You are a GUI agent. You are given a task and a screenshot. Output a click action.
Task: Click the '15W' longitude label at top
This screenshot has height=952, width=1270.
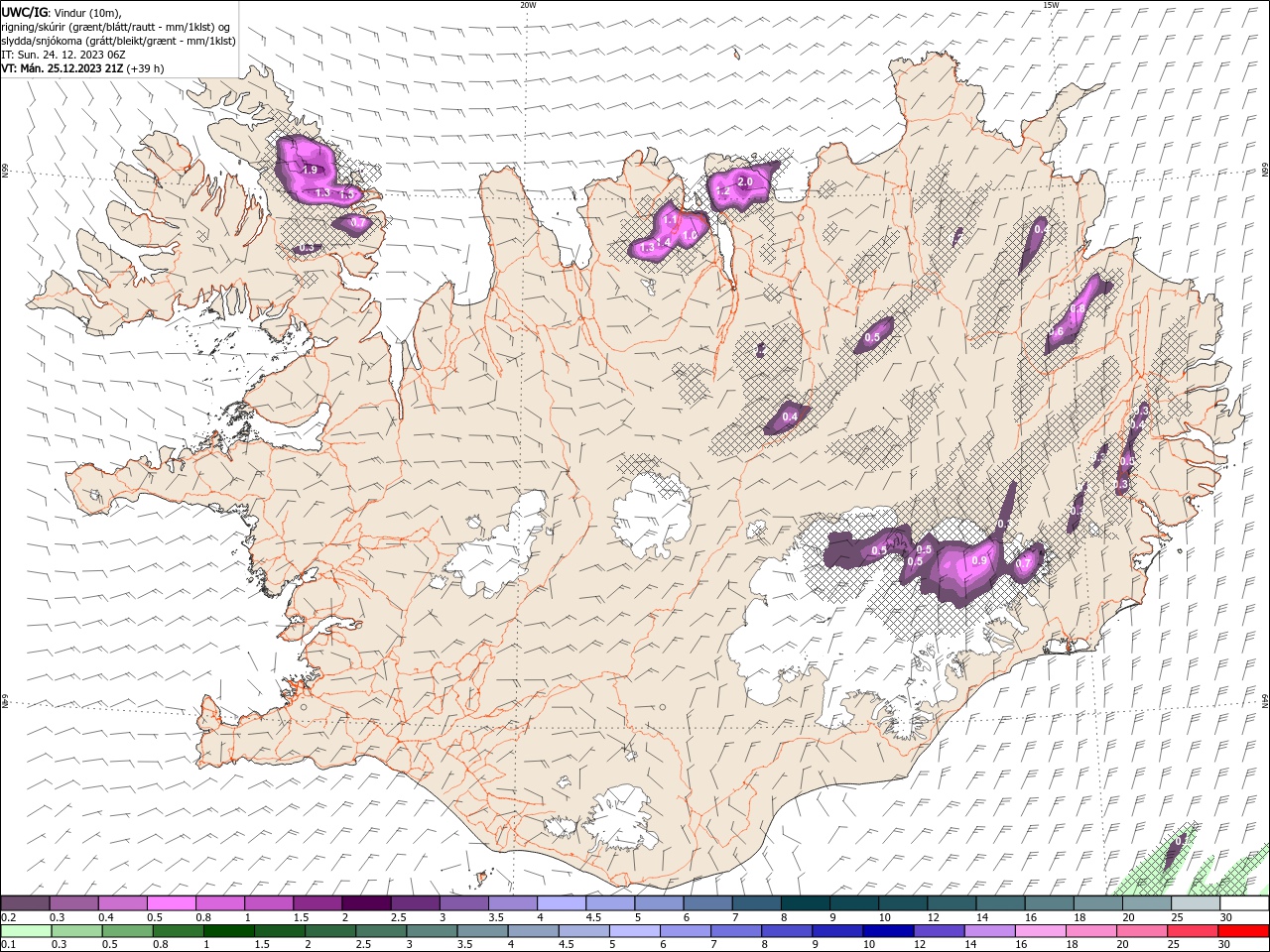(1051, 4)
